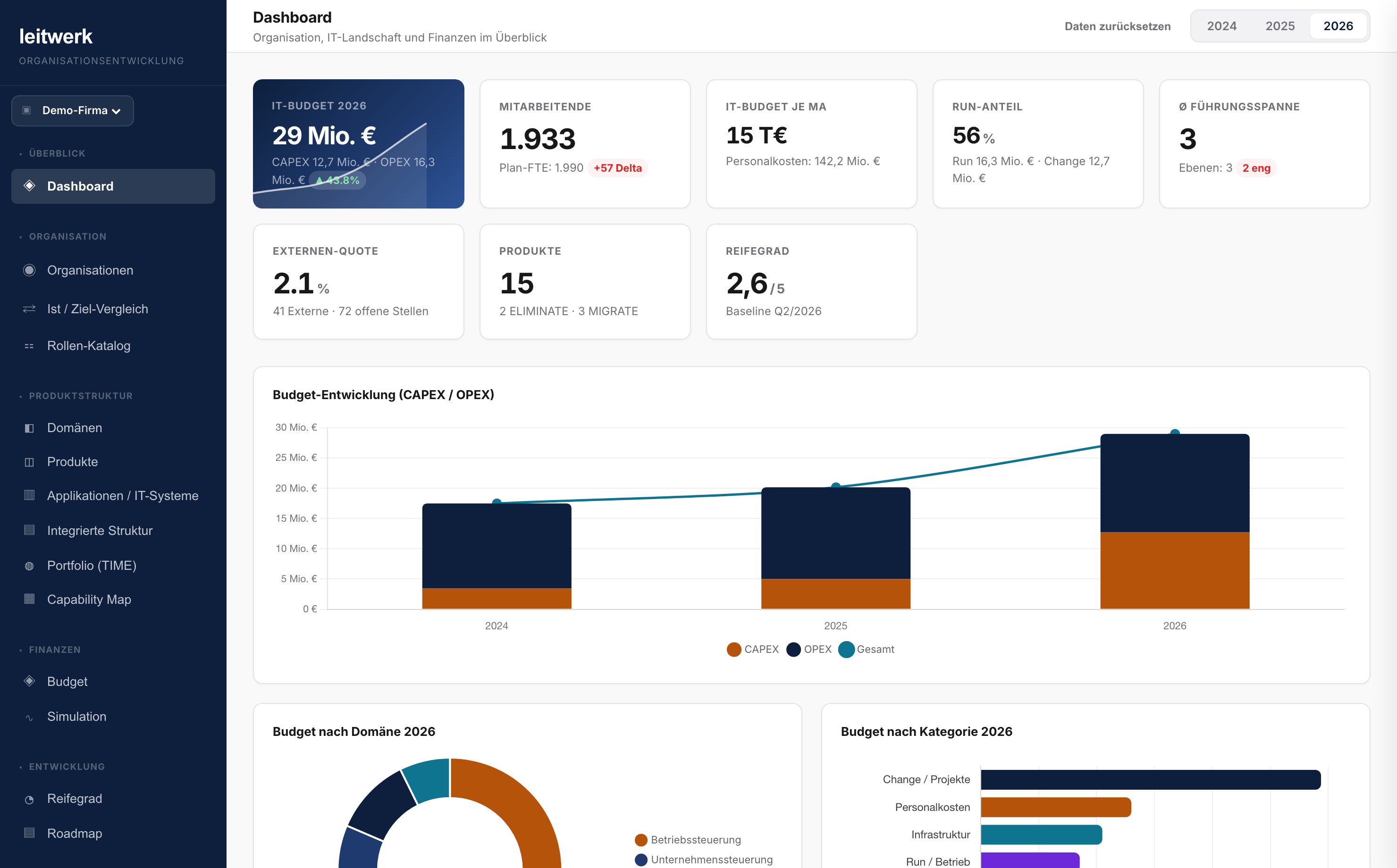Viewport: 1397px width, 868px height.
Task: Click the 2 eng badge
Action: (1256, 168)
